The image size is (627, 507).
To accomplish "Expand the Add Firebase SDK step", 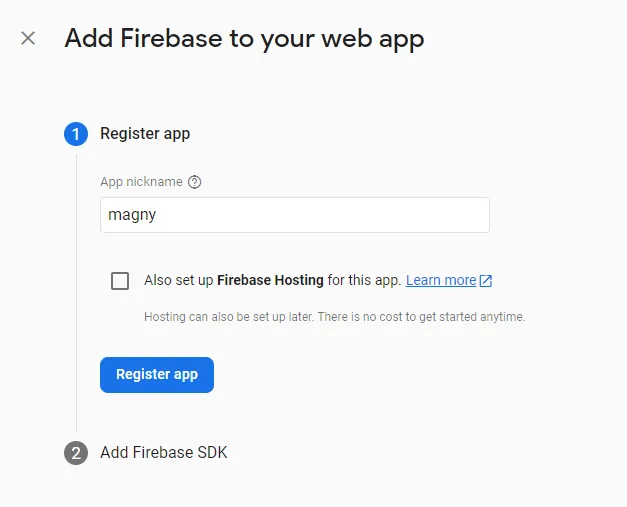I will (x=164, y=453).
